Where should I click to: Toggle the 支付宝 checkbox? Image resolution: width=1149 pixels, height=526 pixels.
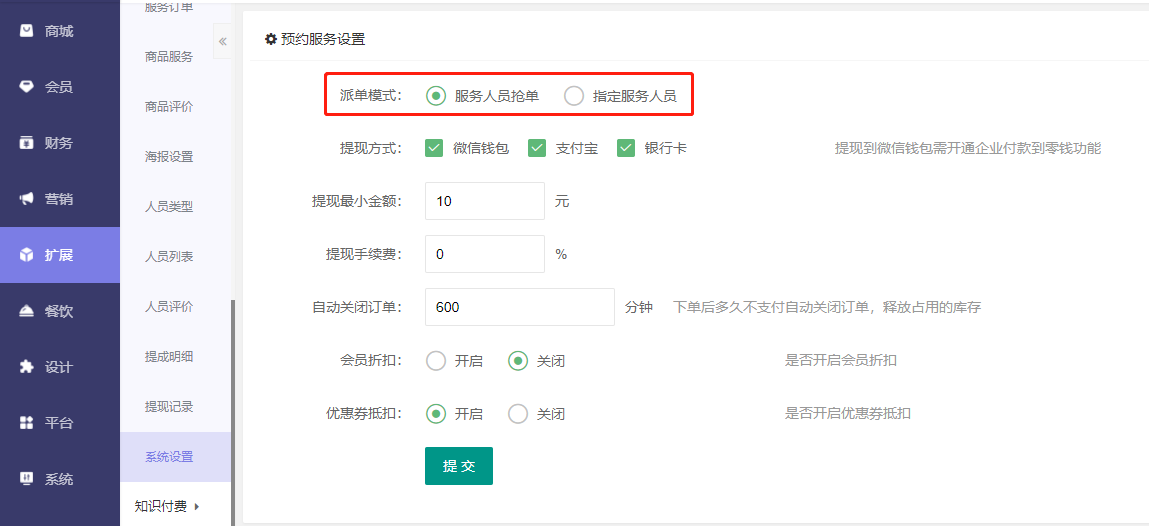[x=537, y=148]
